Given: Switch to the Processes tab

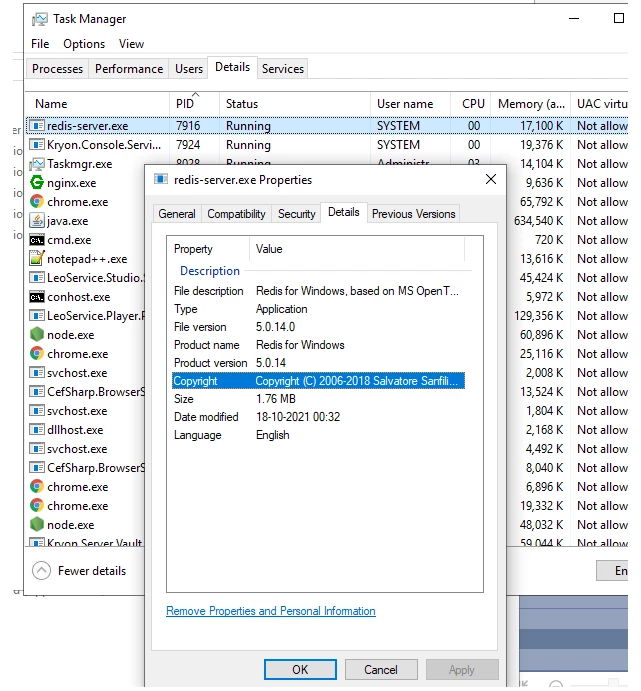Looking at the screenshot, I should click(57, 69).
